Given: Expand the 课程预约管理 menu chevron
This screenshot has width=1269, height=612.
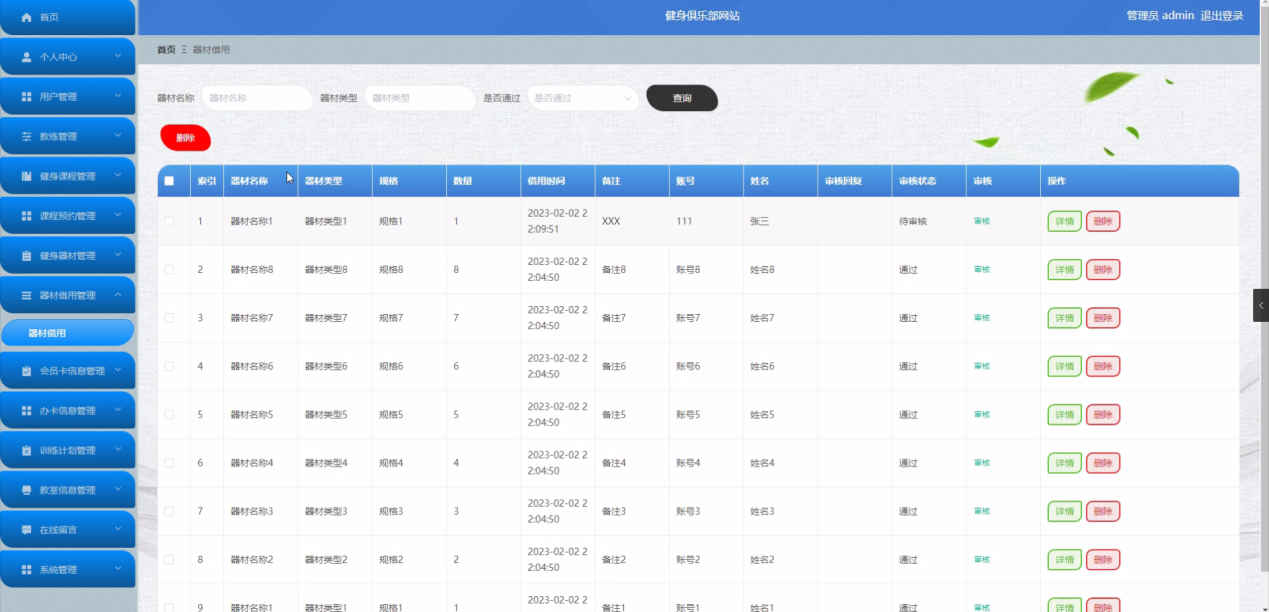Looking at the screenshot, I should (x=118, y=215).
